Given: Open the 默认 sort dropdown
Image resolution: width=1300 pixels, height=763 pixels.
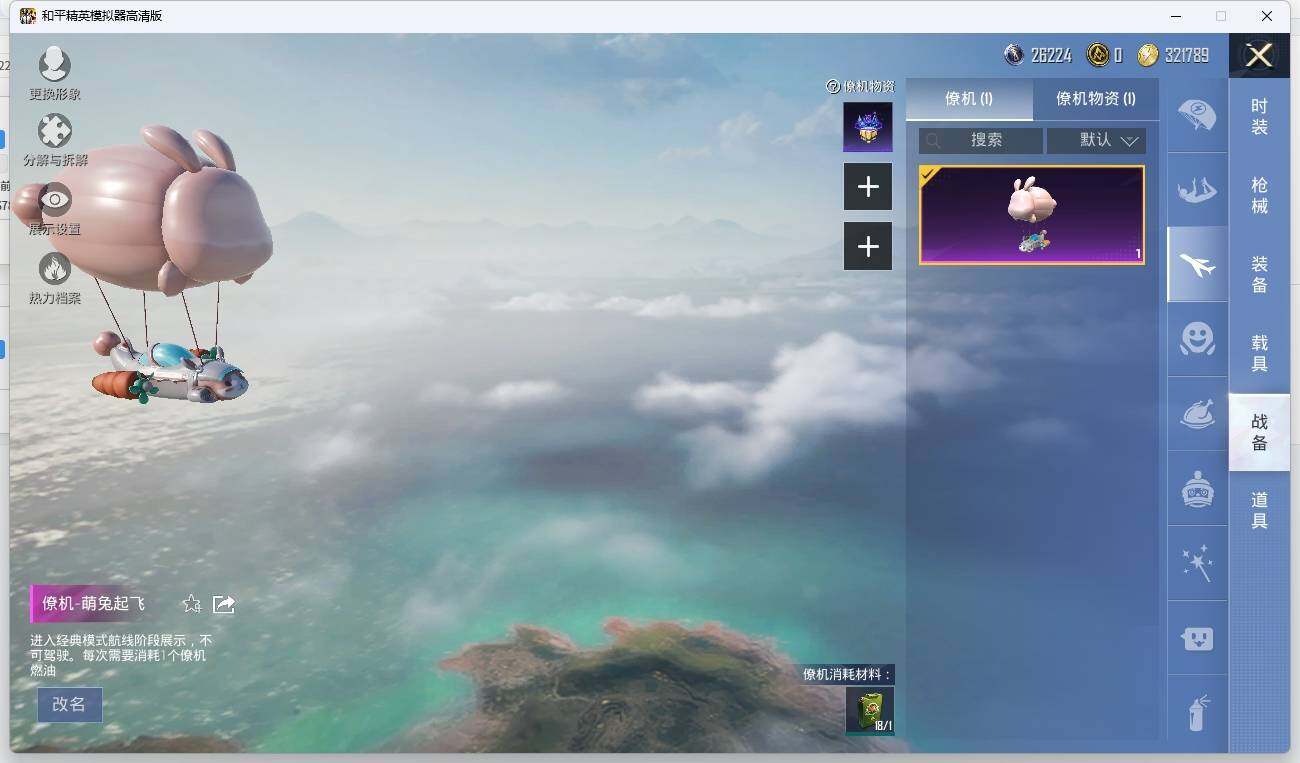Looking at the screenshot, I should point(1096,141).
